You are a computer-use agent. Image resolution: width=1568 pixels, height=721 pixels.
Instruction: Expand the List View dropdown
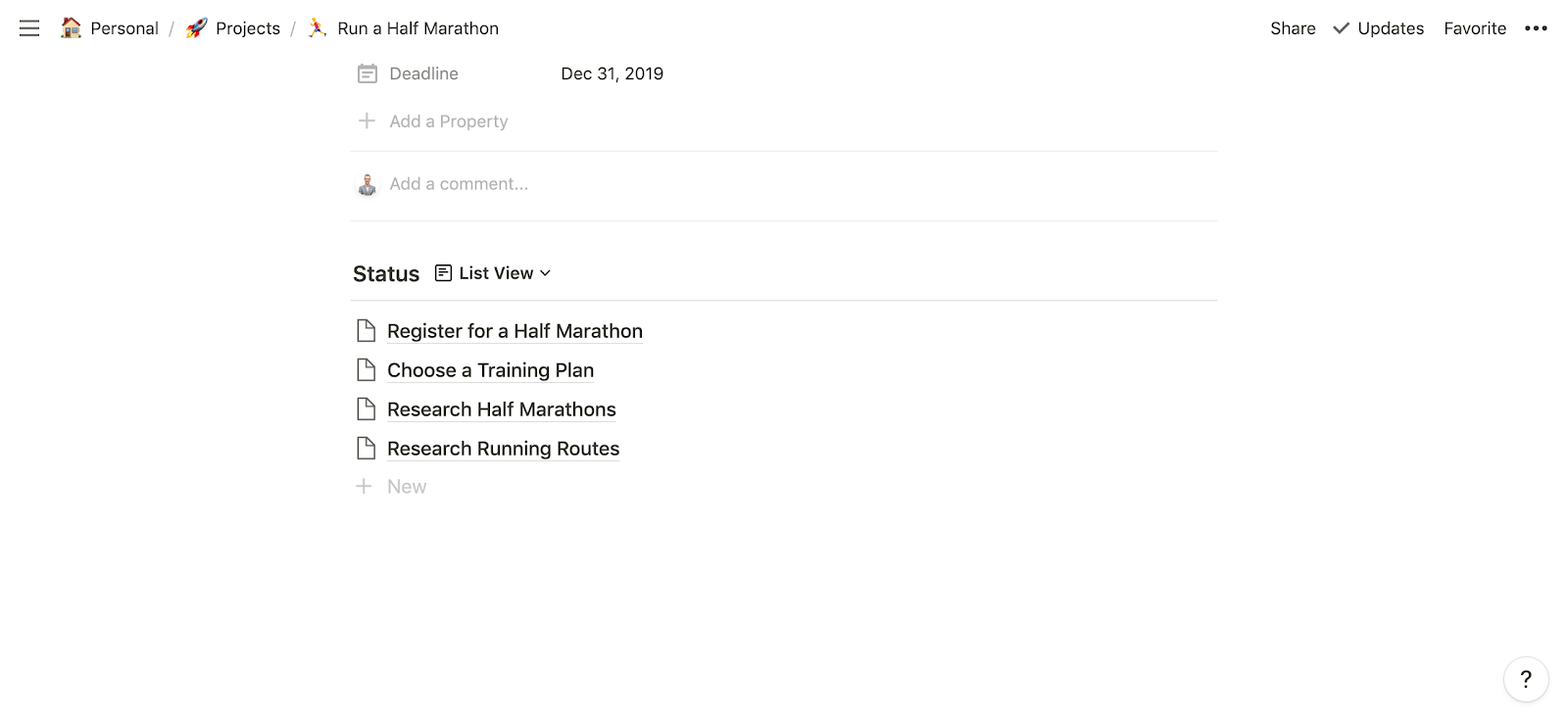click(x=494, y=273)
